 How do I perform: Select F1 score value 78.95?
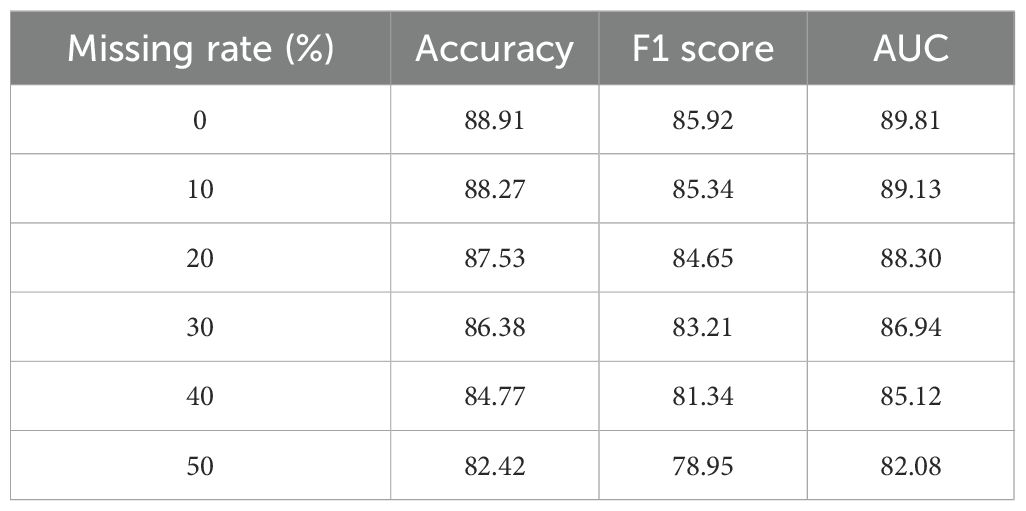pyautogui.click(x=703, y=467)
